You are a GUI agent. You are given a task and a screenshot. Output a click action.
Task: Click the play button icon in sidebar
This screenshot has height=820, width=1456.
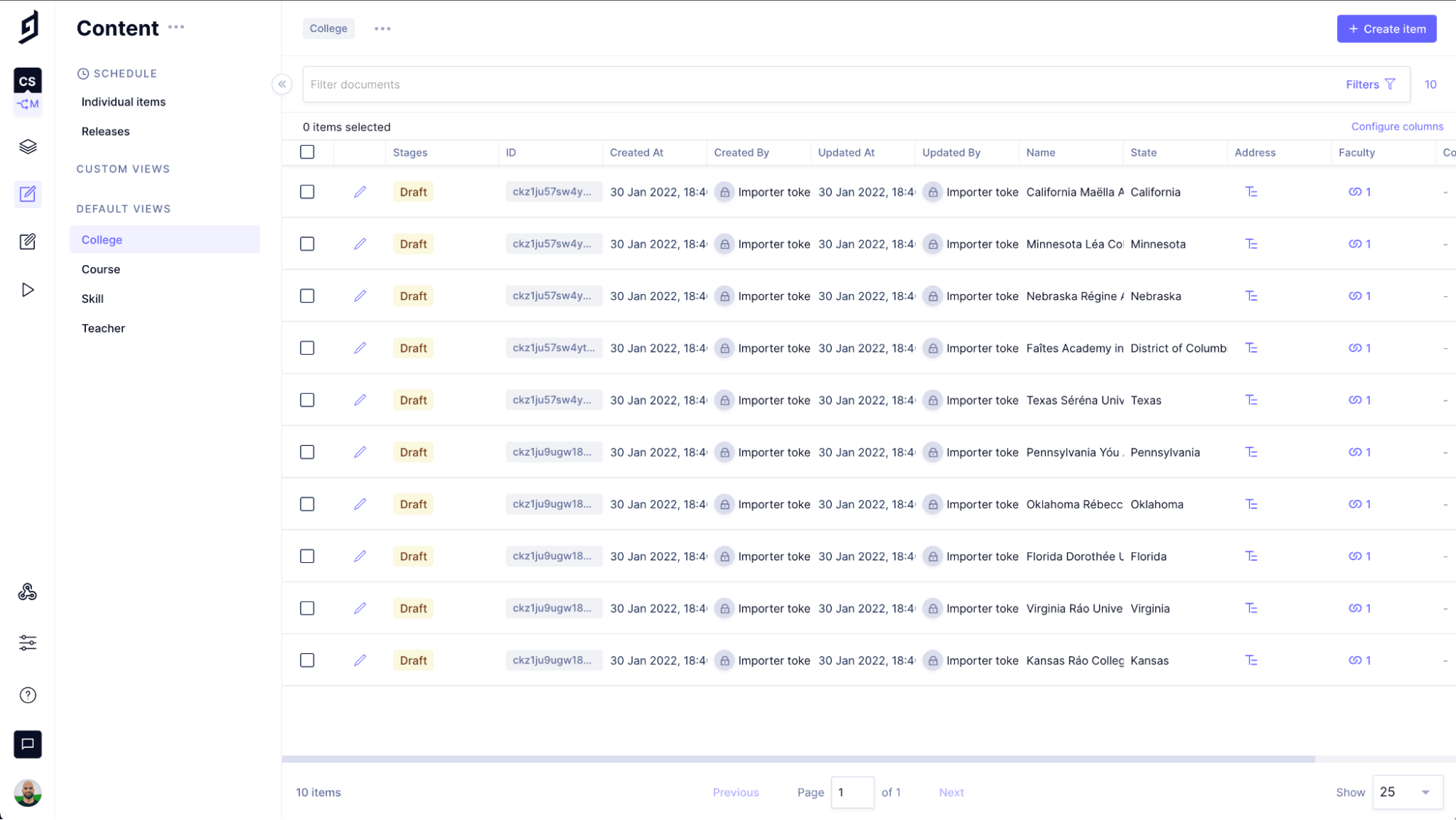(27, 290)
